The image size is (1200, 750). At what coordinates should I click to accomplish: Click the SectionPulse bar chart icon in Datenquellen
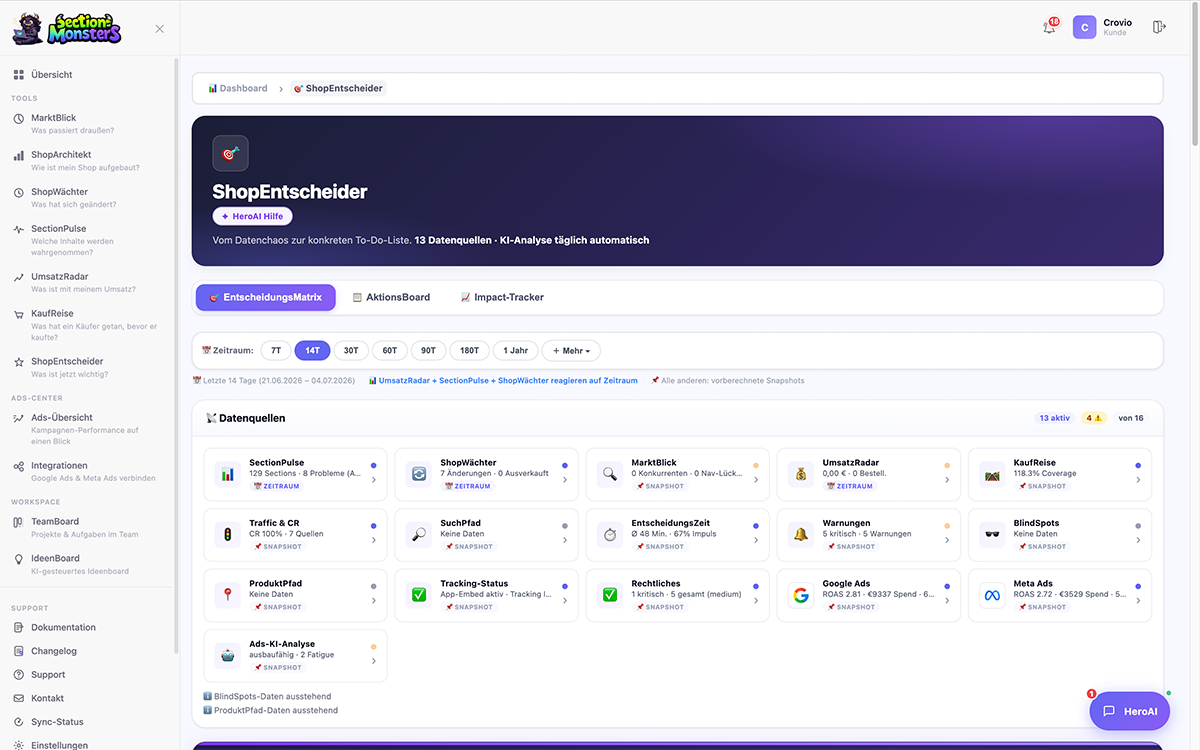coord(228,474)
